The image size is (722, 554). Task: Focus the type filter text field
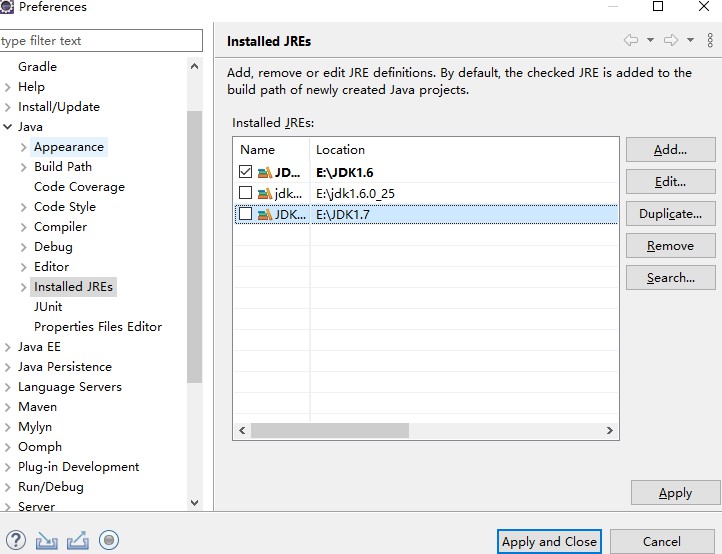point(100,41)
